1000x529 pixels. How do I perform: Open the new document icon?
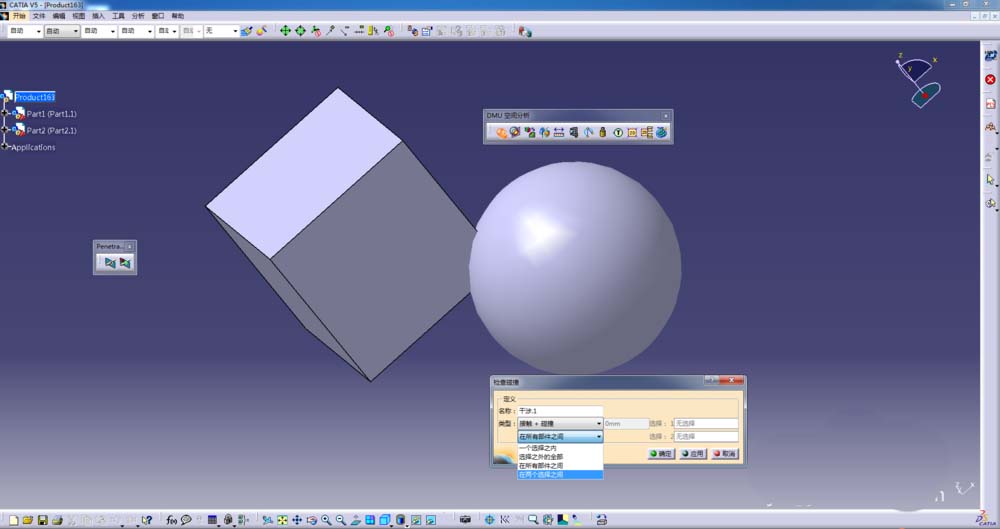coord(13,520)
